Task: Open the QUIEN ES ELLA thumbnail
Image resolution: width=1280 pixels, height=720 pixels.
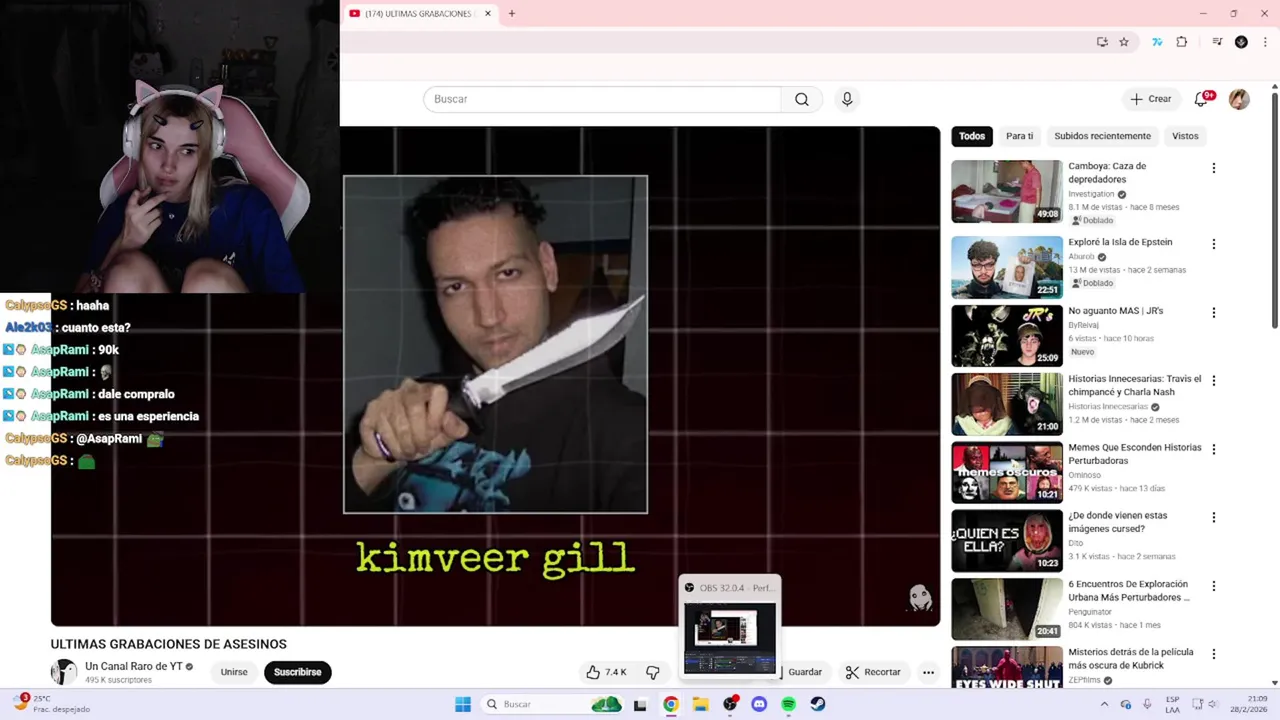Action: tap(1007, 541)
